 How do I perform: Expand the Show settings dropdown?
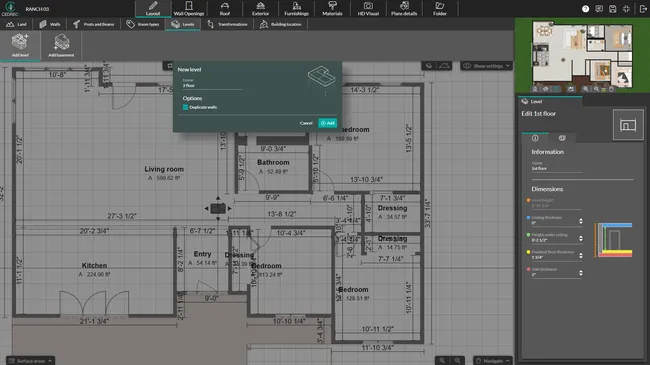(487, 66)
